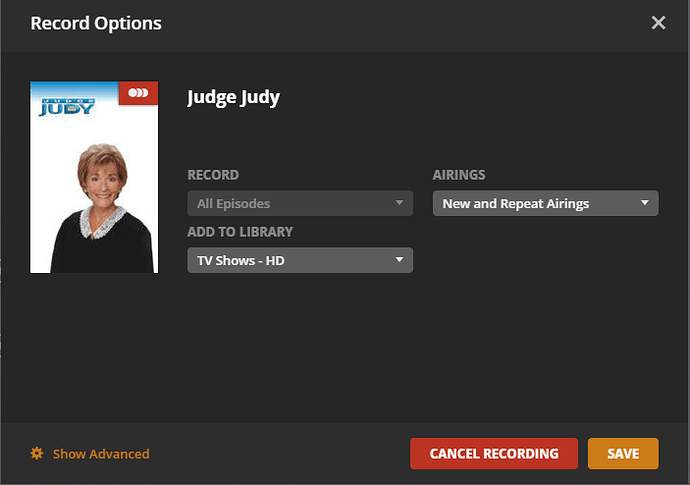Open the Show Advanced link
This screenshot has height=485, width=690.
click(x=100, y=454)
